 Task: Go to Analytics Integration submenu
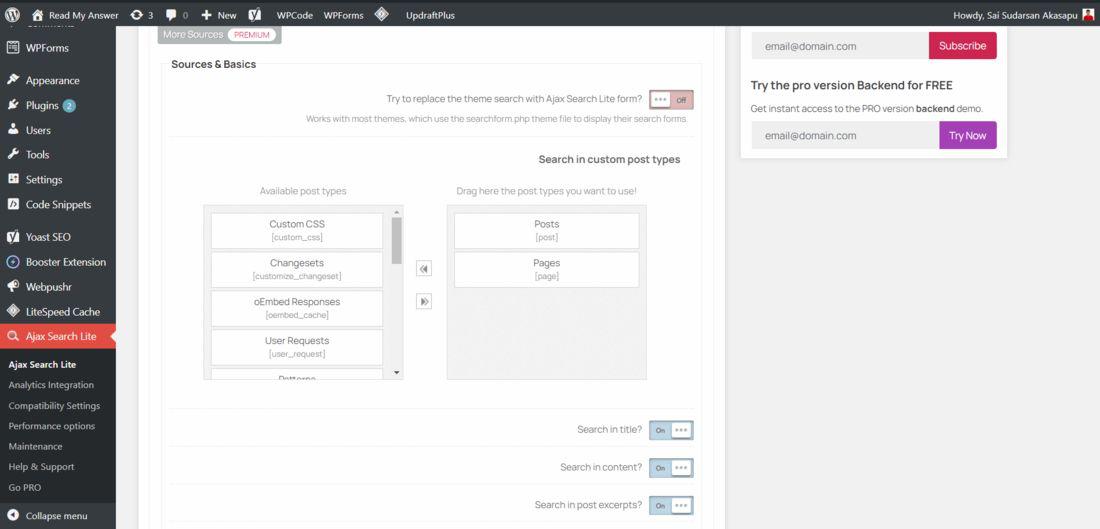(x=51, y=385)
